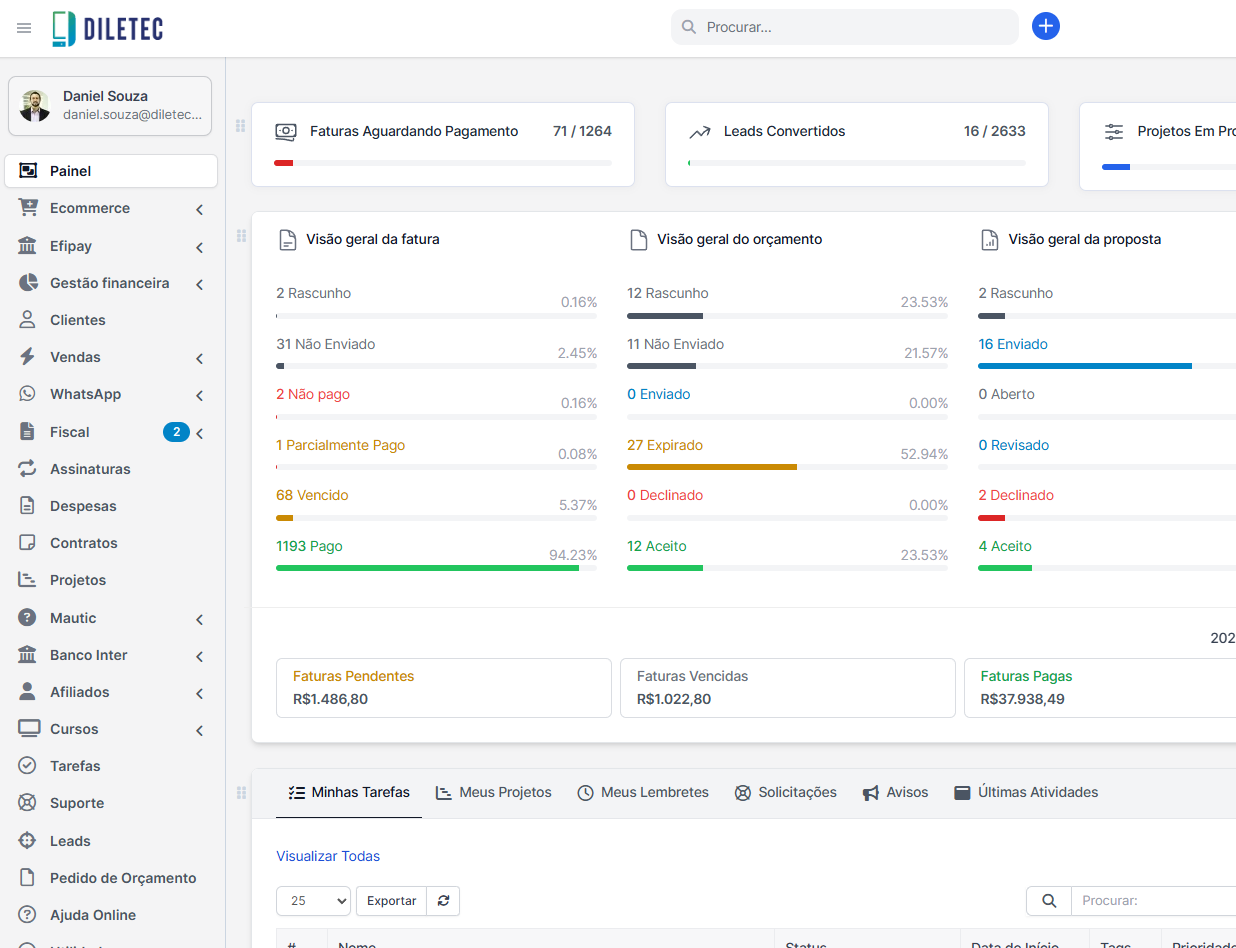The image size is (1236, 948).
Task: Click the 27 Expirado orange progress bar
Action: pyautogui.click(x=712, y=467)
